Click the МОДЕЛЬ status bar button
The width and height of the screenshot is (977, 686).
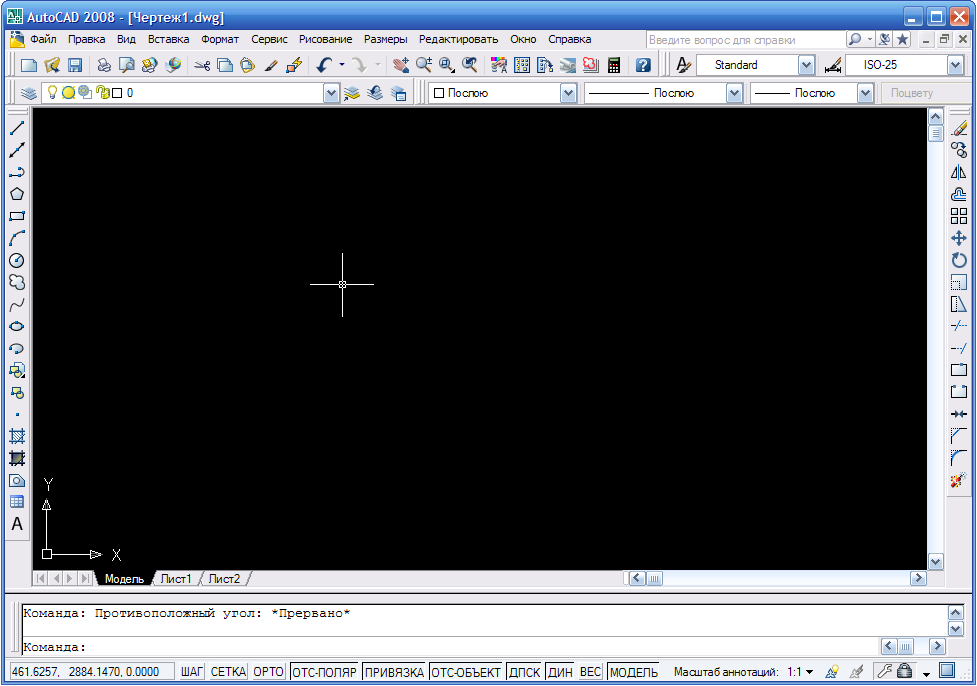[x=634, y=672]
